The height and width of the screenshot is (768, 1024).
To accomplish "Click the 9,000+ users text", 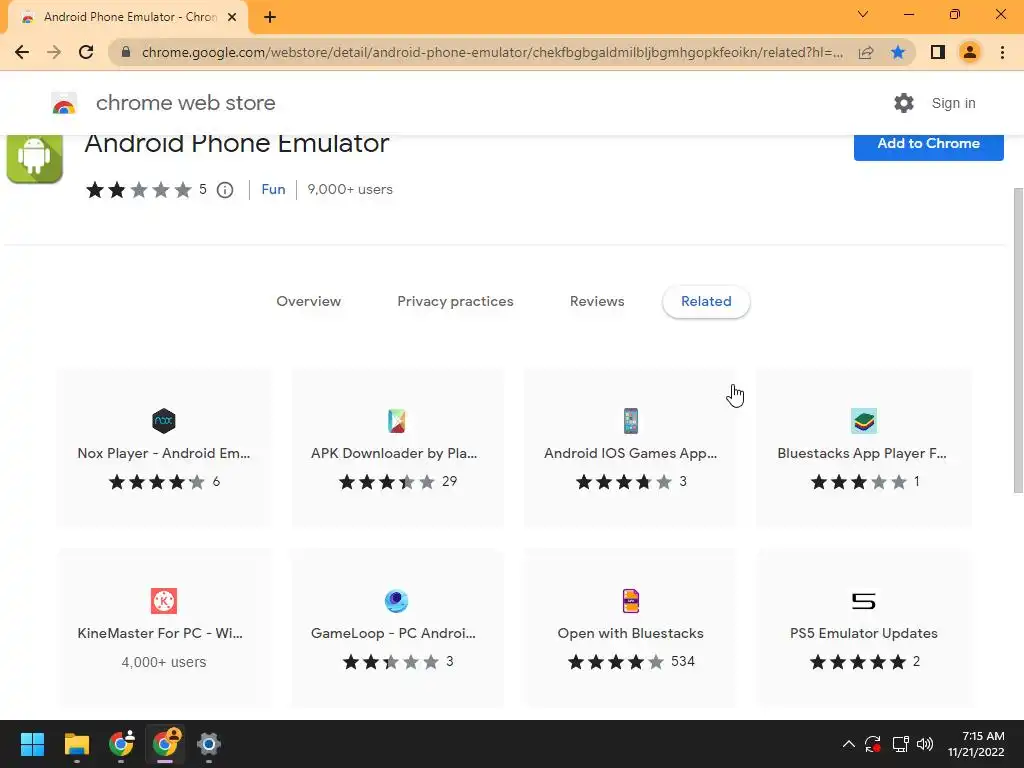I will (x=350, y=189).
